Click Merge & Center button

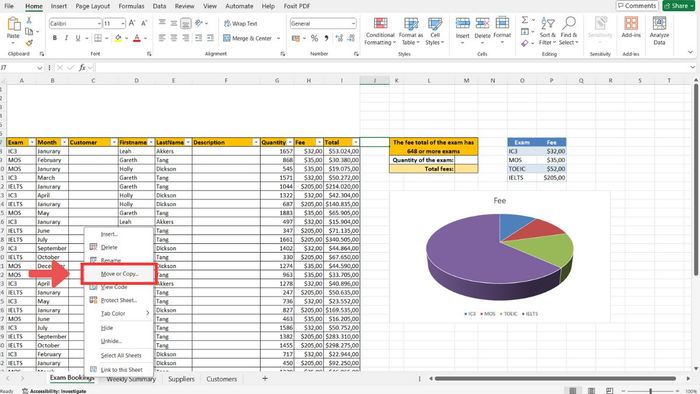pyautogui.click(x=248, y=38)
